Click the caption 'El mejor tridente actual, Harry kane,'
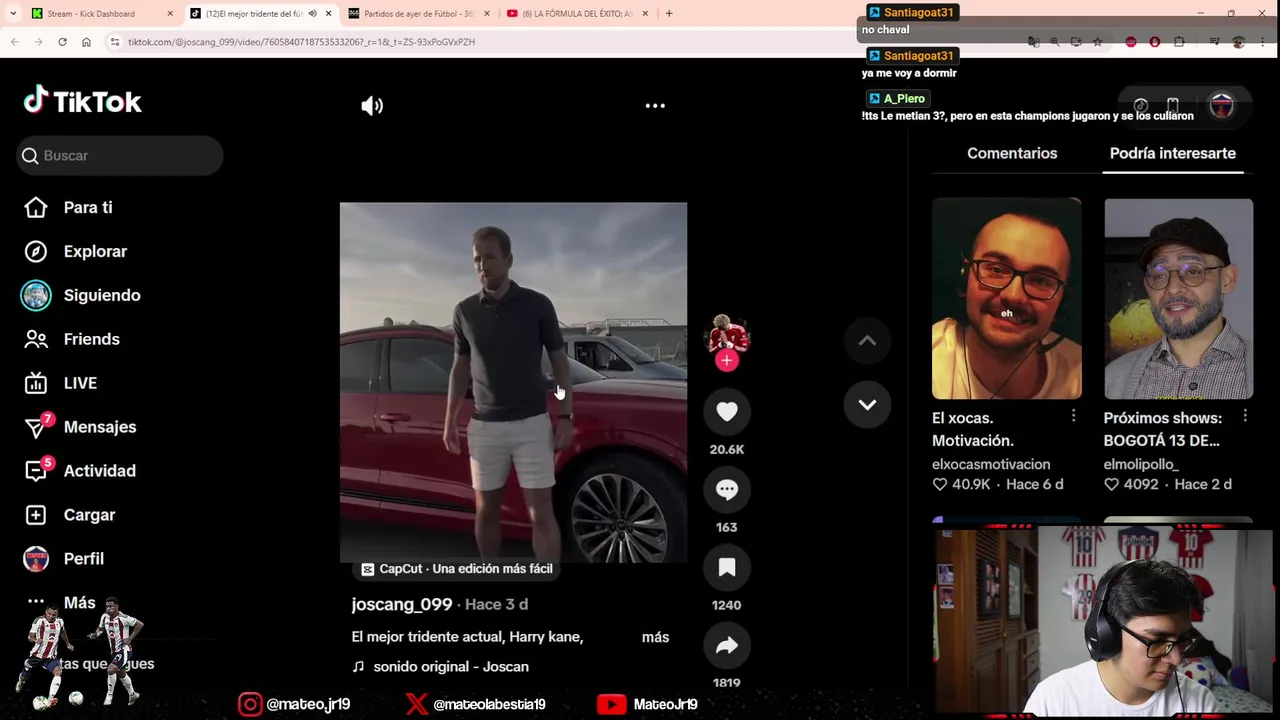1280x720 pixels. (467, 637)
